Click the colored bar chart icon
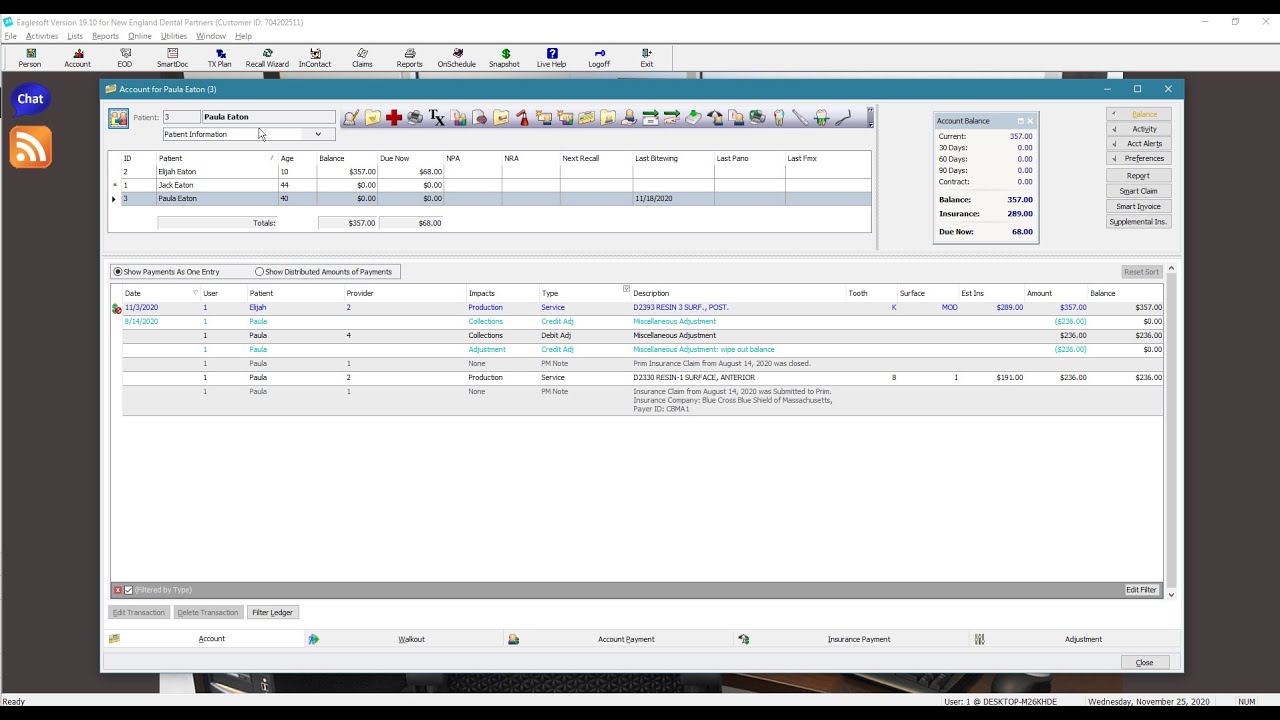This screenshot has height=720, width=1280. pyautogui.click(x=459, y=118)
